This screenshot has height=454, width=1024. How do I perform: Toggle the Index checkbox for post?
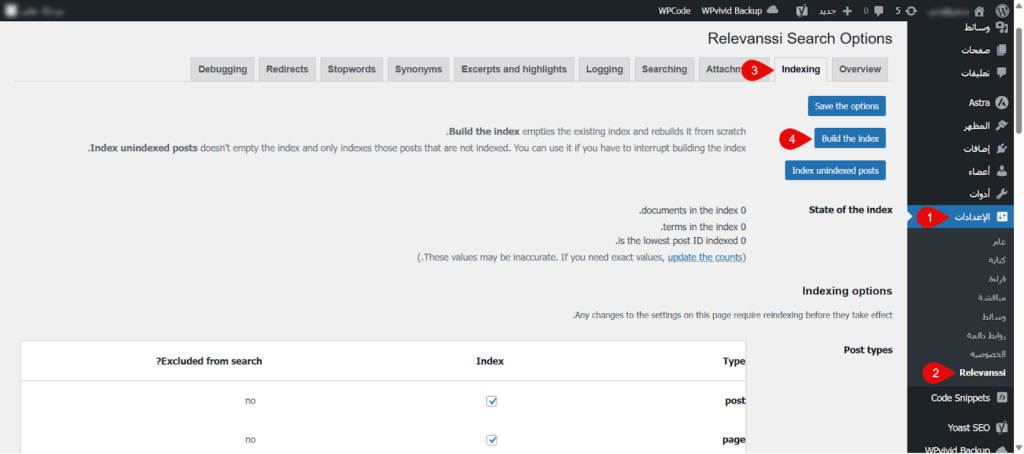492,401
